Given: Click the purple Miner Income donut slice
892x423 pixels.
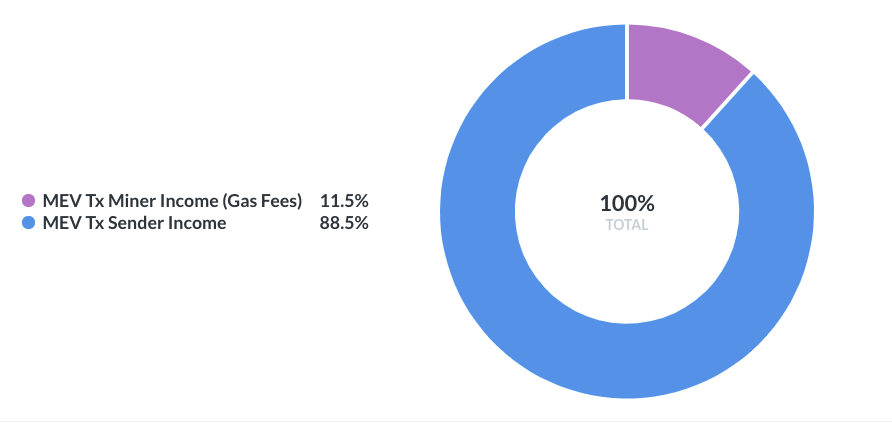Looking at the screenshot, I should coord(680,68).
